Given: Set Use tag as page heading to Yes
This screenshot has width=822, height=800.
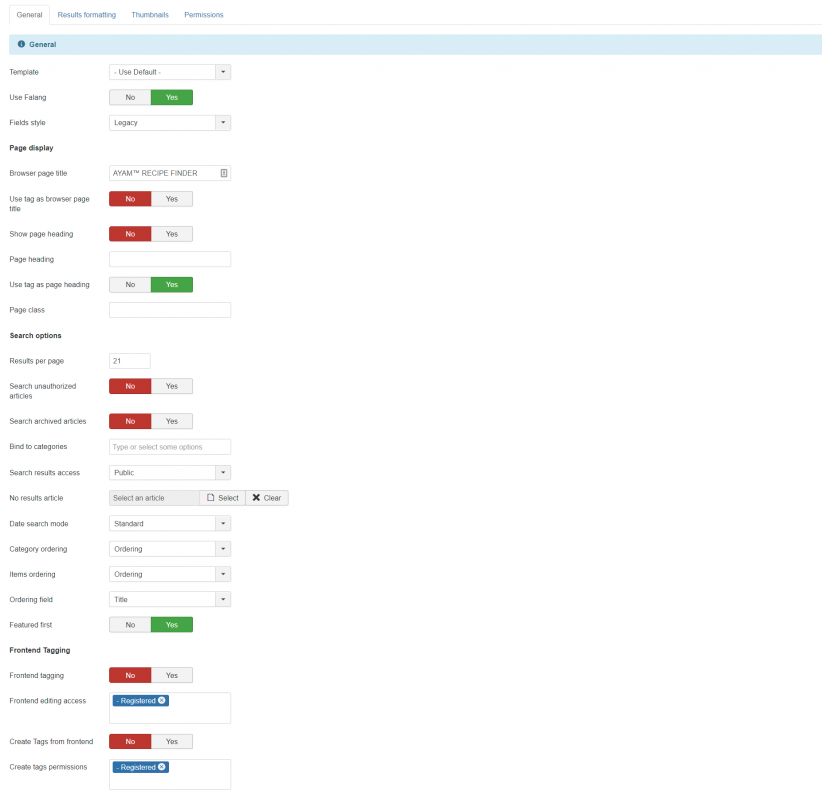Looking at the screenshot, I should [x=172, y=285].
